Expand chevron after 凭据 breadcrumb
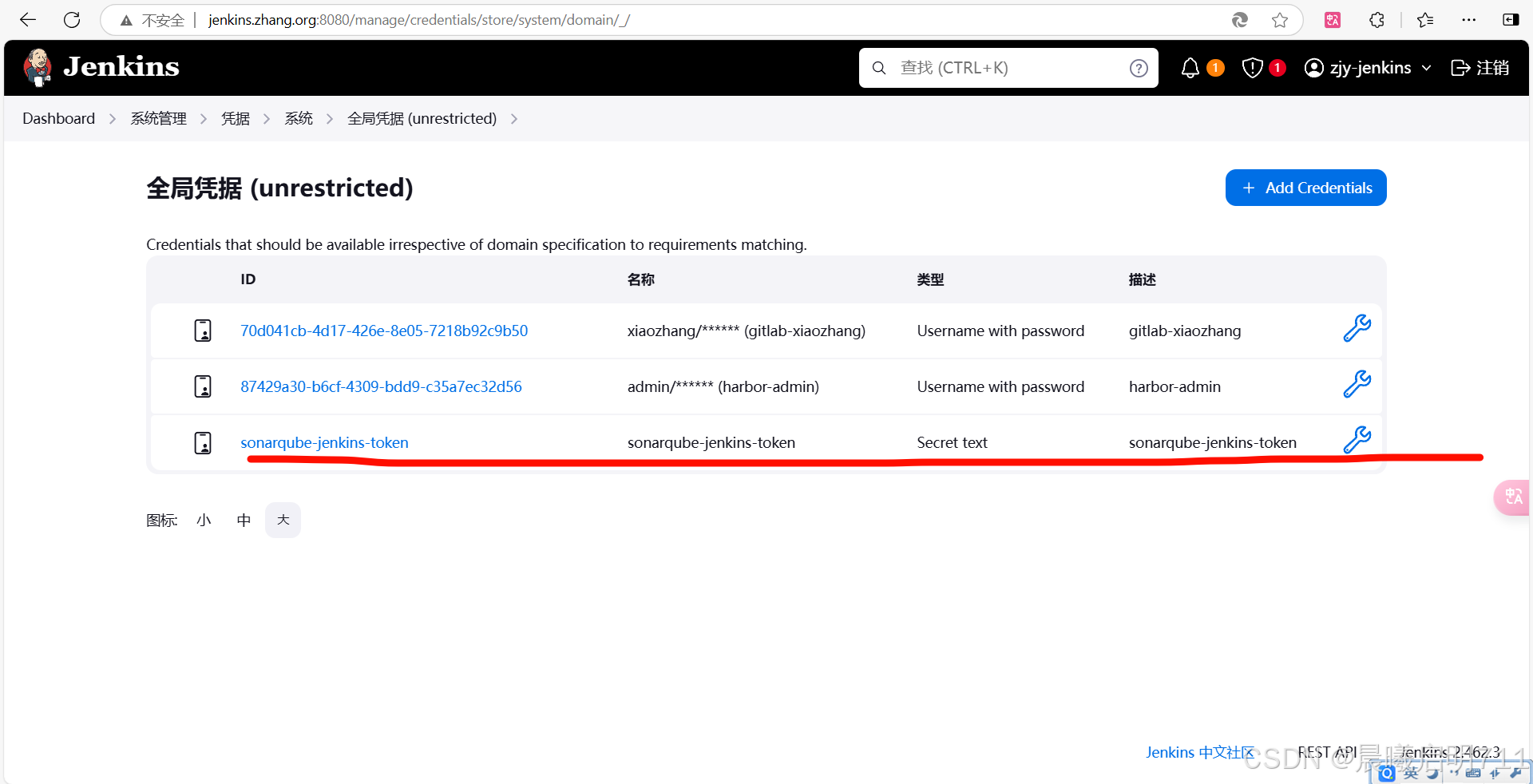This screenshot has width=1533, height=784. 267,119
